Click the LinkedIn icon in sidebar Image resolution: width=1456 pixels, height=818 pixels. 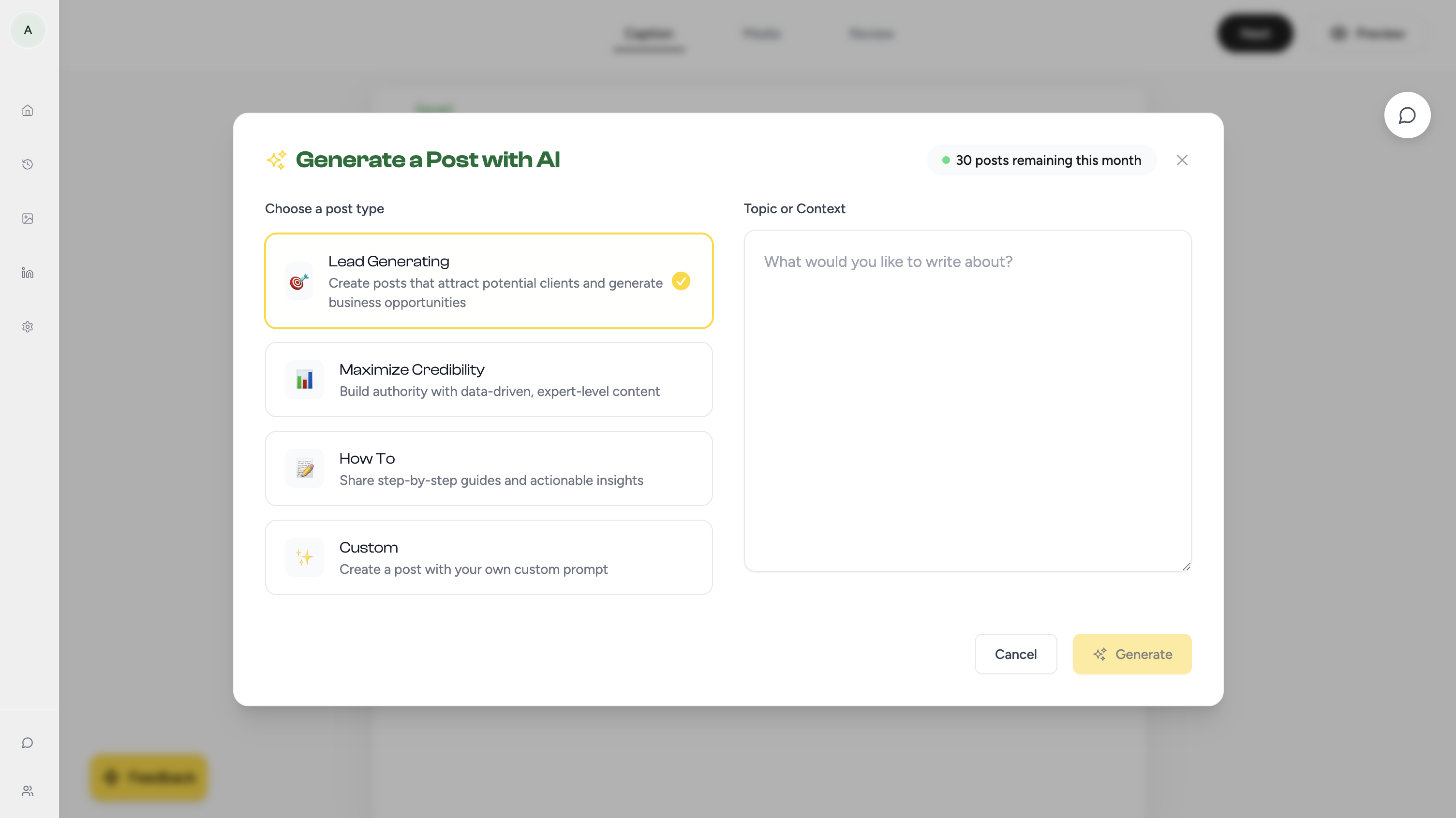pyautogui.click(x=28, y=273)
